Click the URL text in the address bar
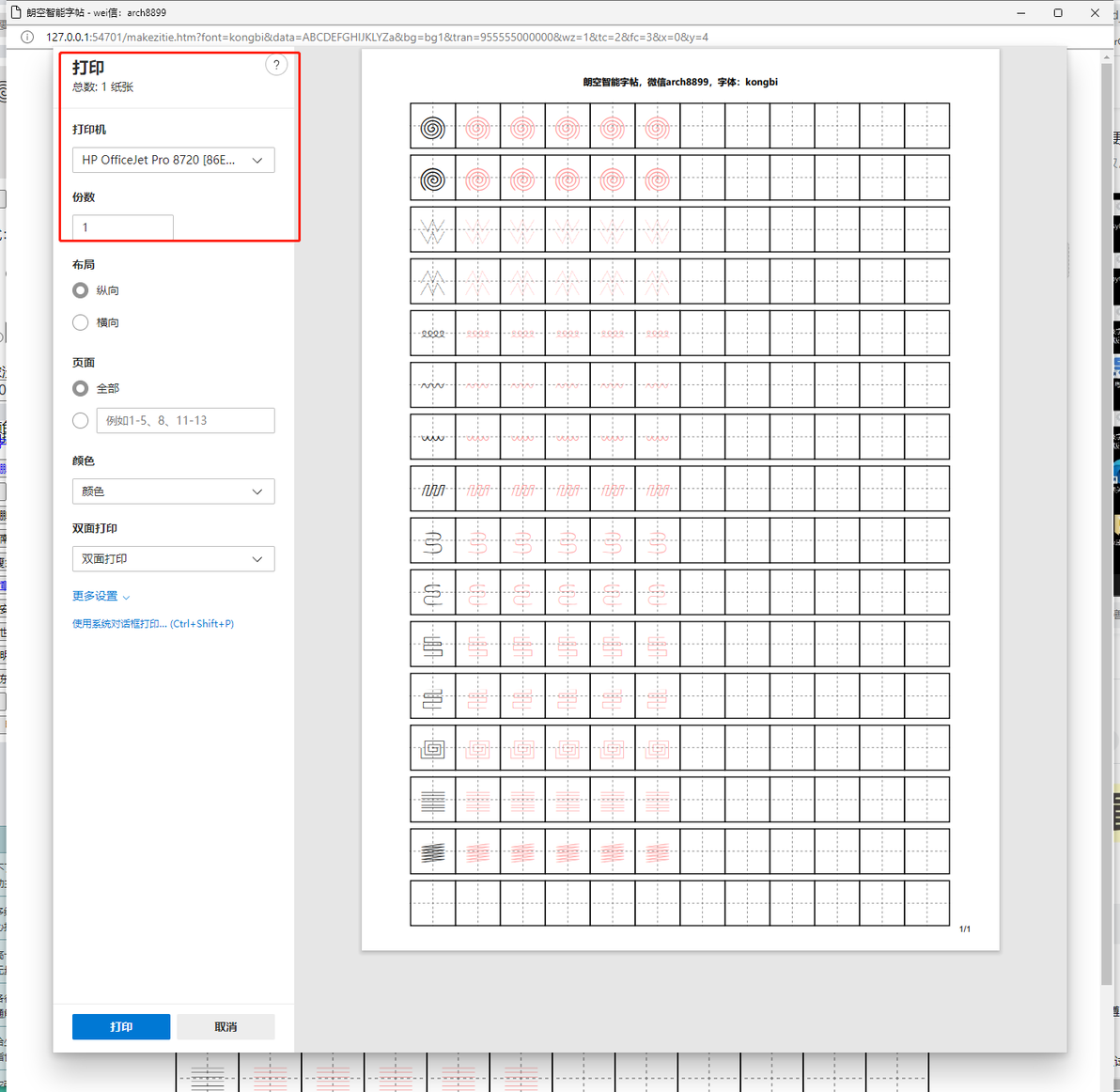Viewport: 1120px width, 1092px height. pos(377,38)
